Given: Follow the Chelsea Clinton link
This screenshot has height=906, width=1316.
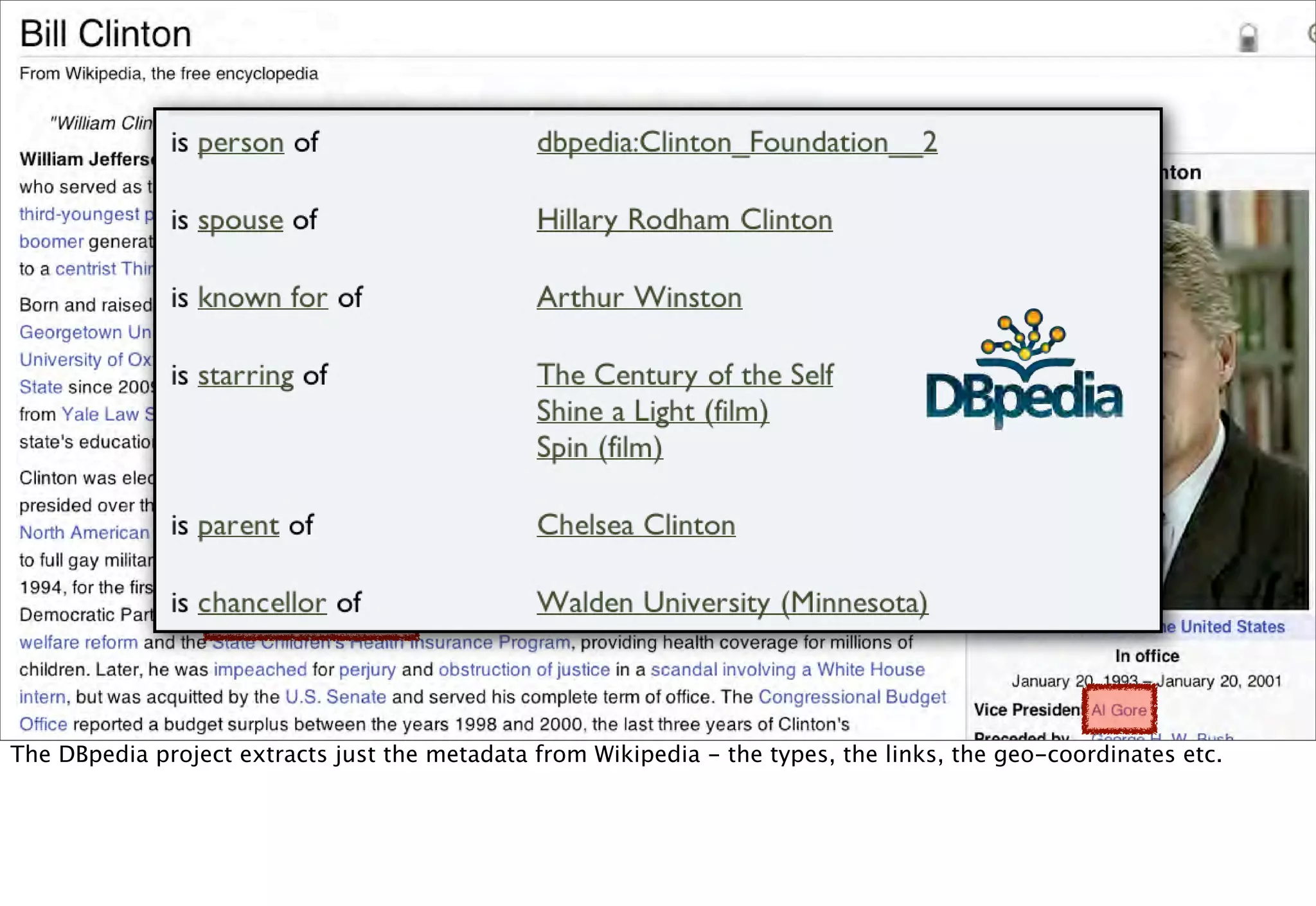Looking at the screenshot, I should (x=636, y=525).
